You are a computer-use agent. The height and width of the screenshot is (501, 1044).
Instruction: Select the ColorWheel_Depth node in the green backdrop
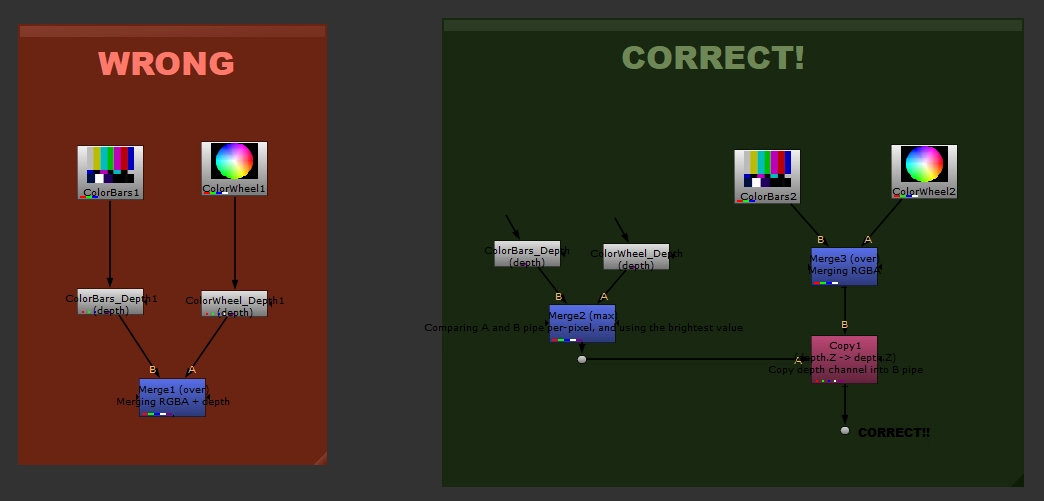636,257
